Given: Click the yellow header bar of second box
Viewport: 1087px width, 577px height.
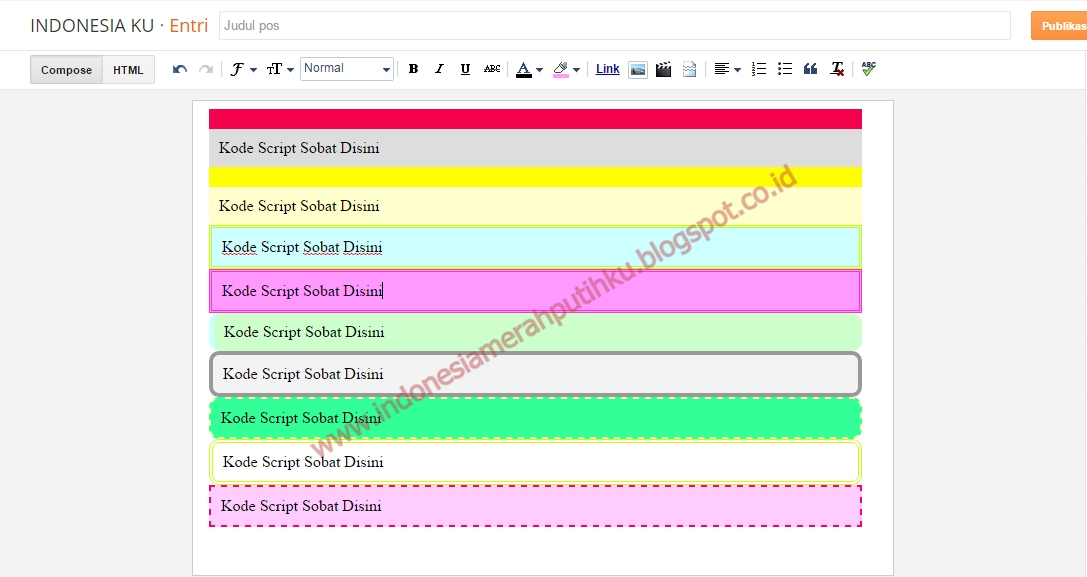Looking at the screenshot, I should [535, 177].
